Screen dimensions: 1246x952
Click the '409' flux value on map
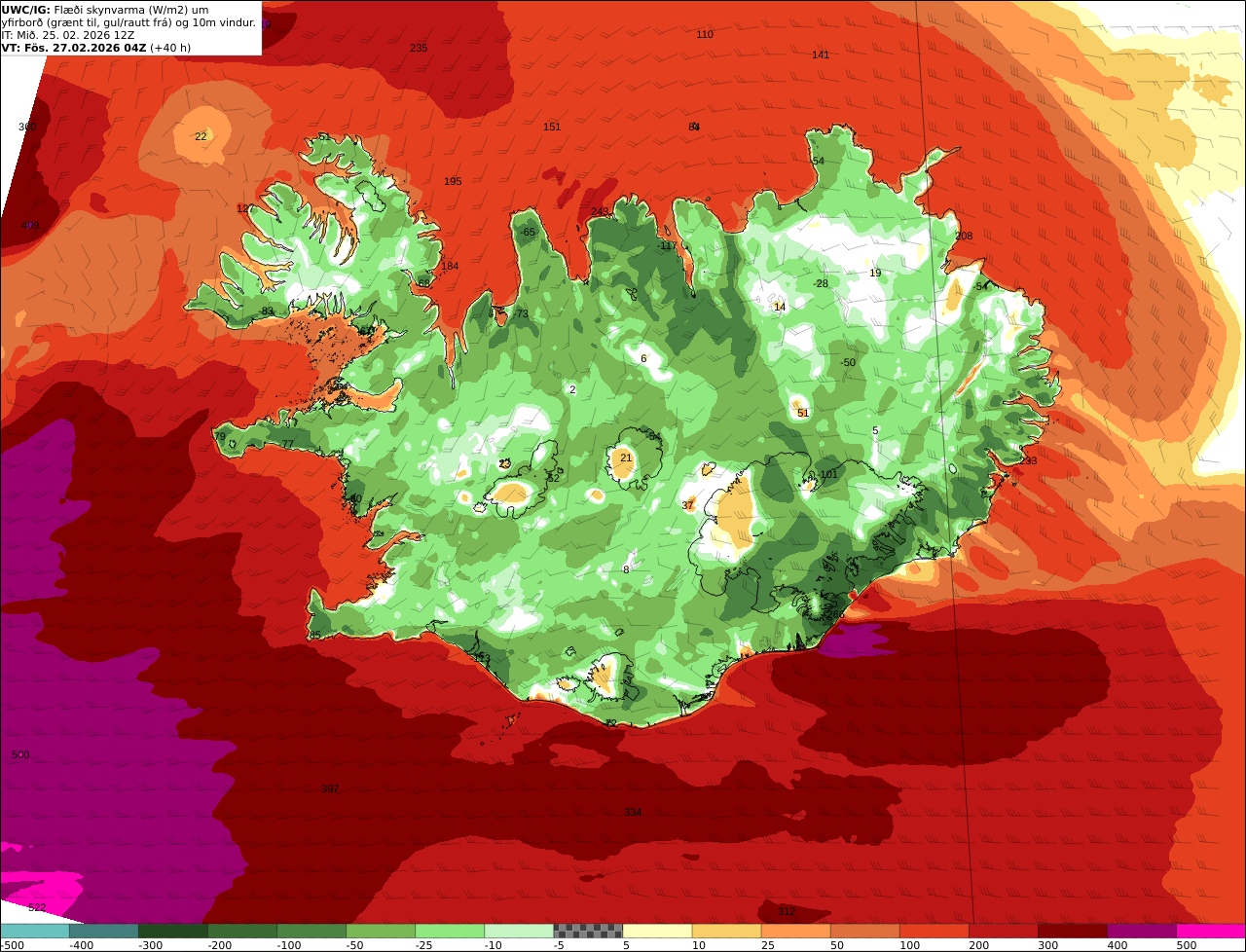tap(30, 226)
